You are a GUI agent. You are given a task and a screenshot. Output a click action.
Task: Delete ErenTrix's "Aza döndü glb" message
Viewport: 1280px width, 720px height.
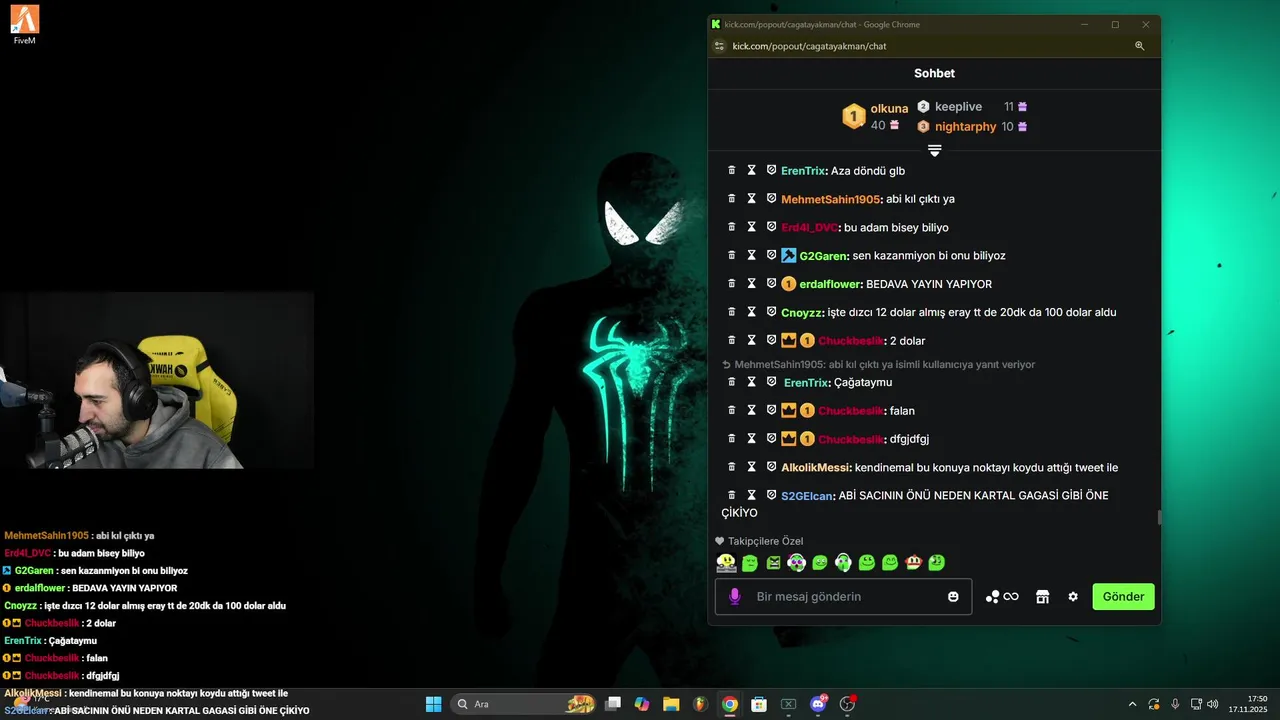[731, 170]
